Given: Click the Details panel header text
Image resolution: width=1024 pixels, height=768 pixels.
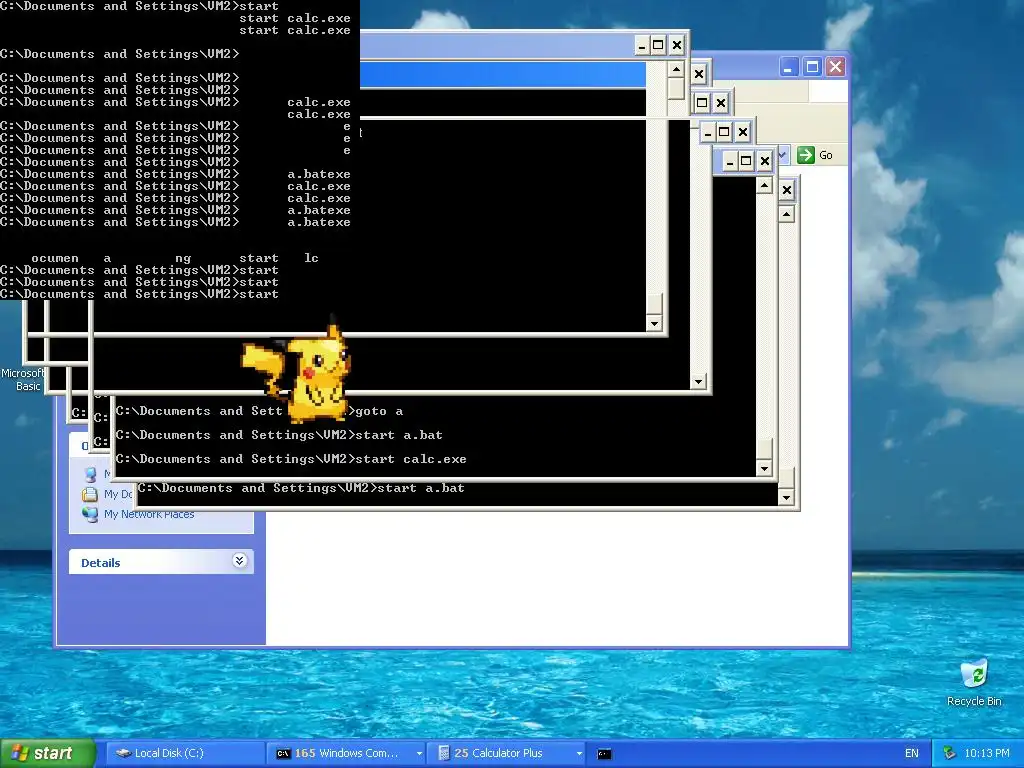Looking at the screenshot, I should tap(101, 563).
